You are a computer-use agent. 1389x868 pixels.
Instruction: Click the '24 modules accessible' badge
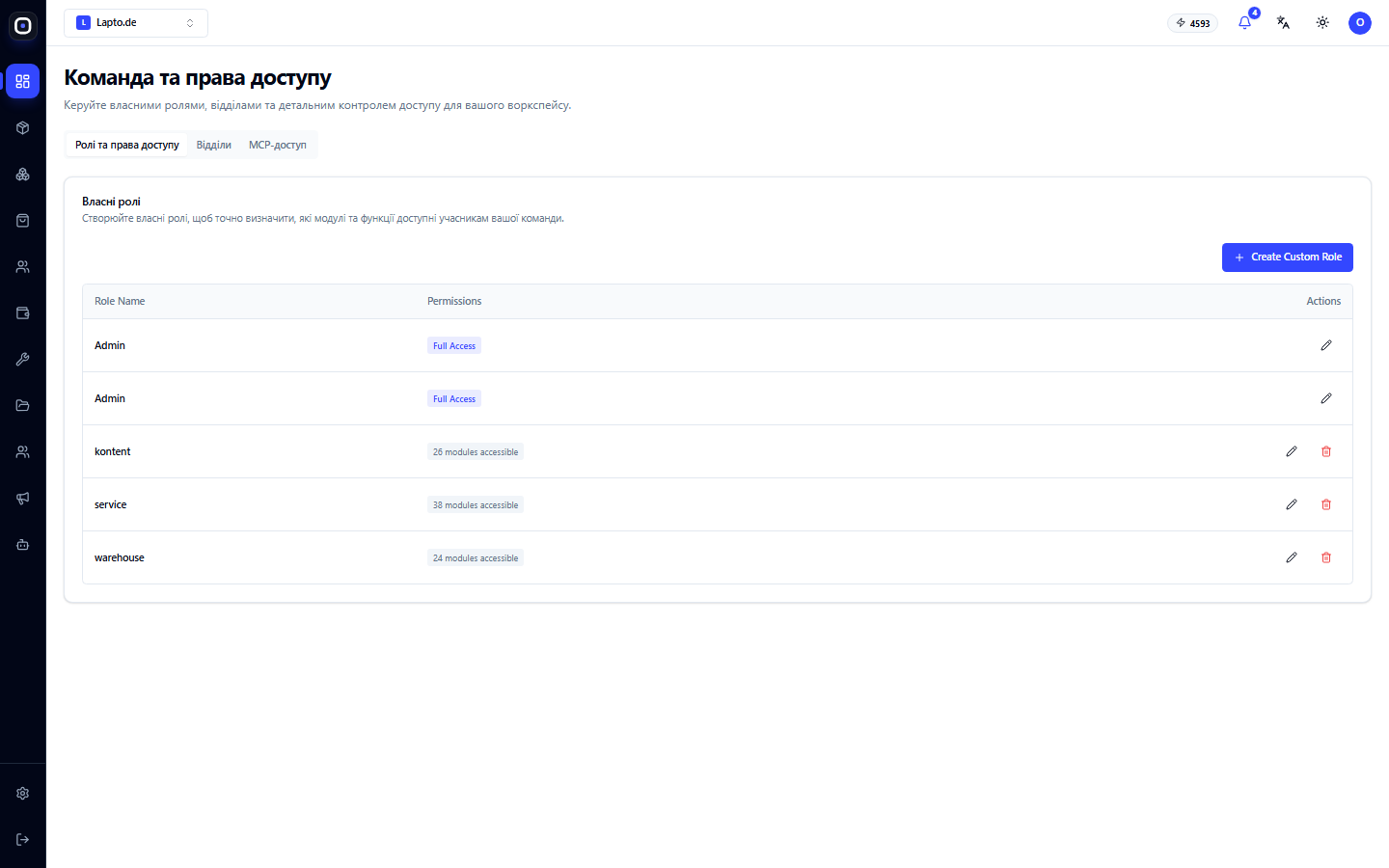[x=476, y=557]
